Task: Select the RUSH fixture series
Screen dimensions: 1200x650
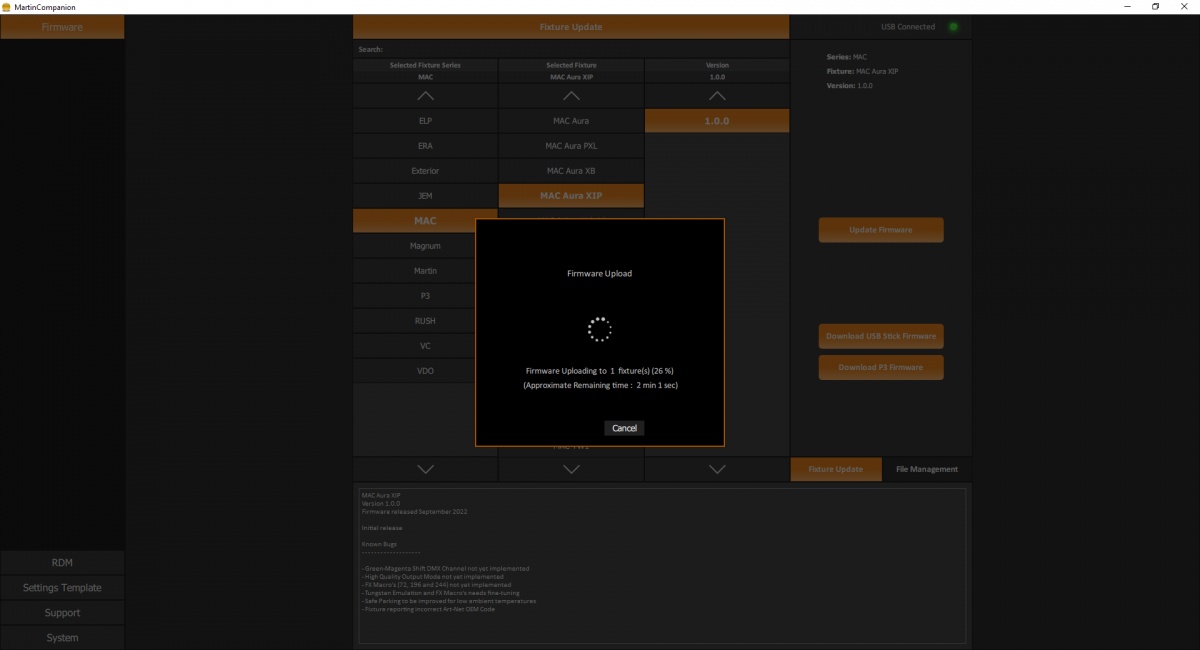Action: point(425,321)
